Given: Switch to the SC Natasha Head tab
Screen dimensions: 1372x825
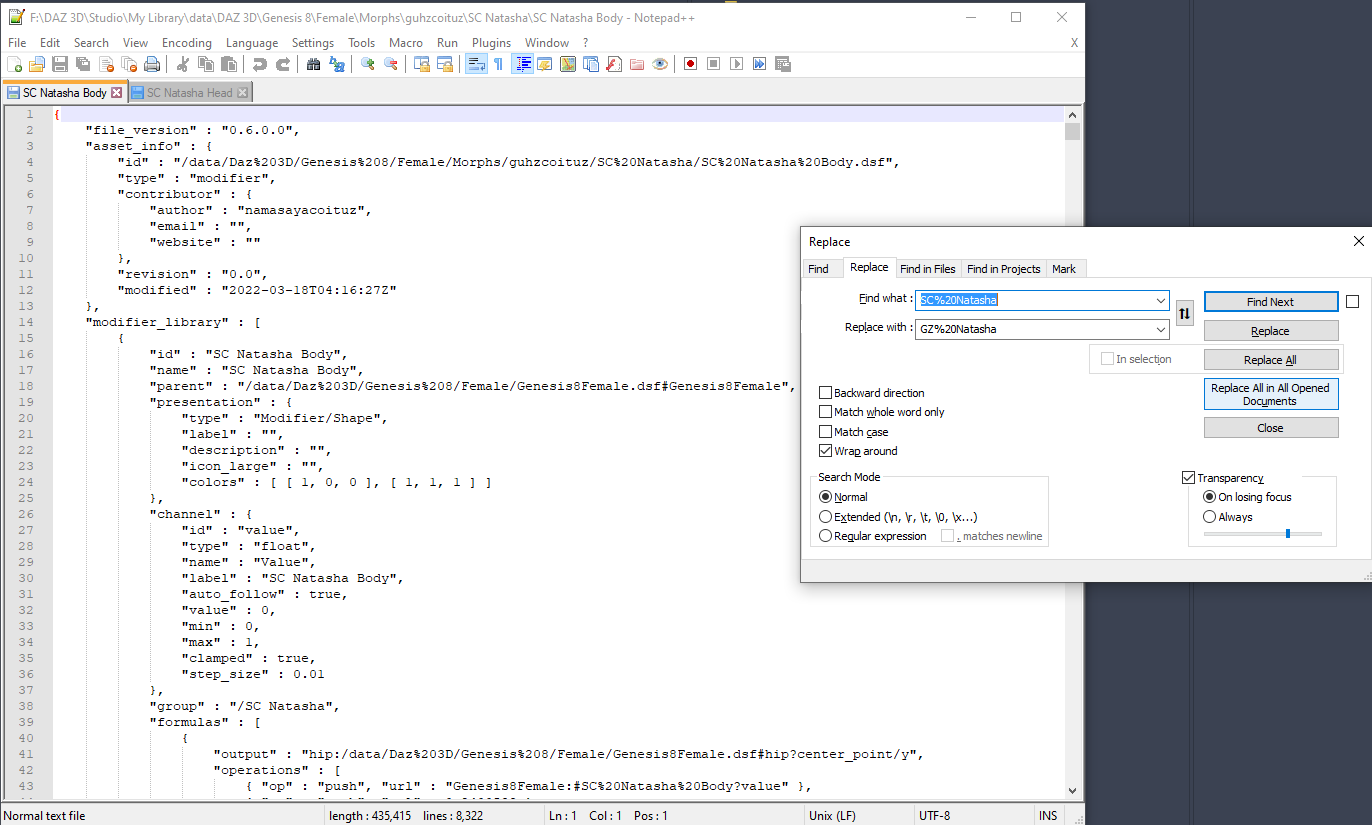Looking at the screenshot, I should [190, 93].
